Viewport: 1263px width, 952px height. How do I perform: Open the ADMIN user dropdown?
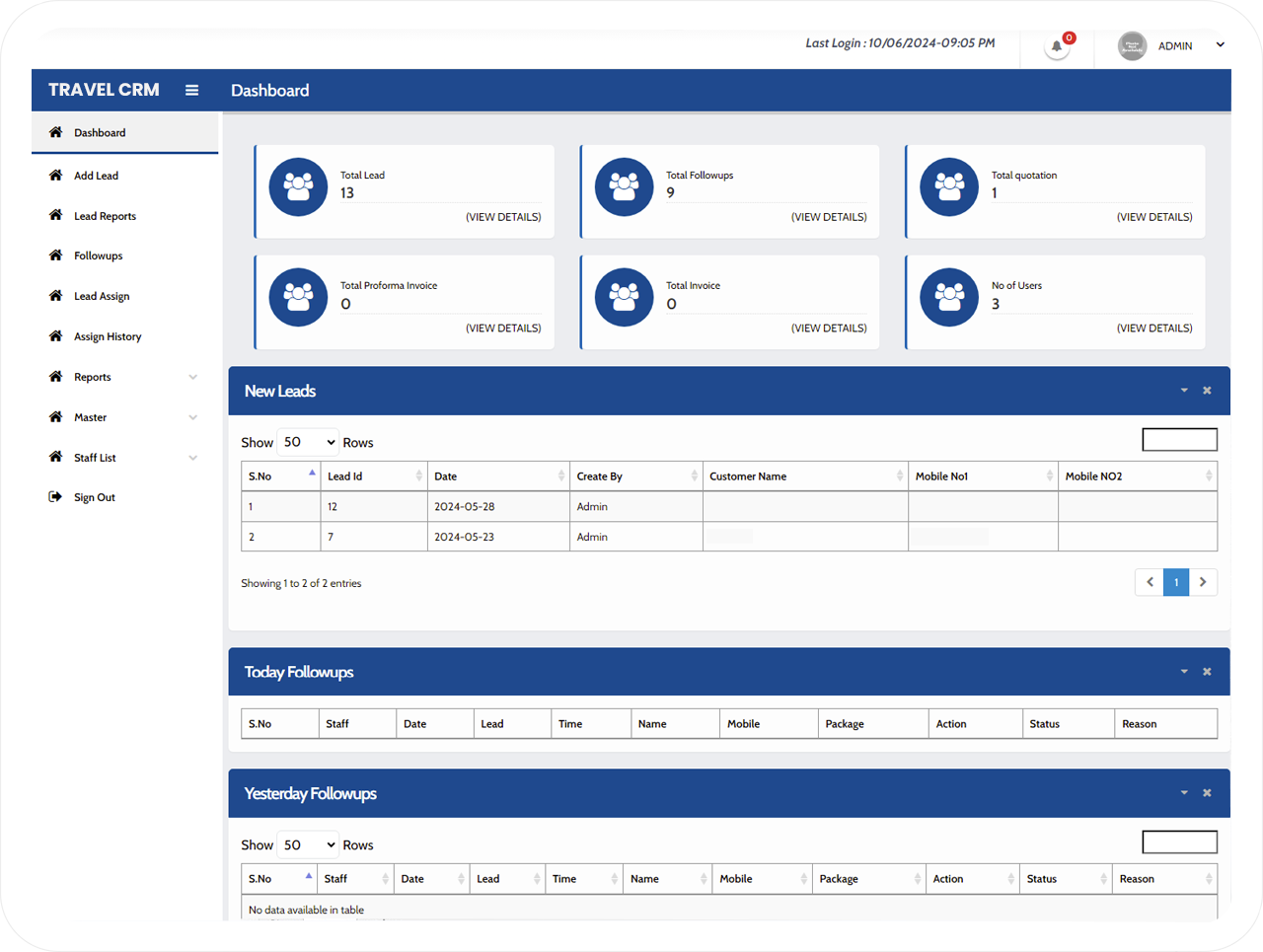point(1220,45)
